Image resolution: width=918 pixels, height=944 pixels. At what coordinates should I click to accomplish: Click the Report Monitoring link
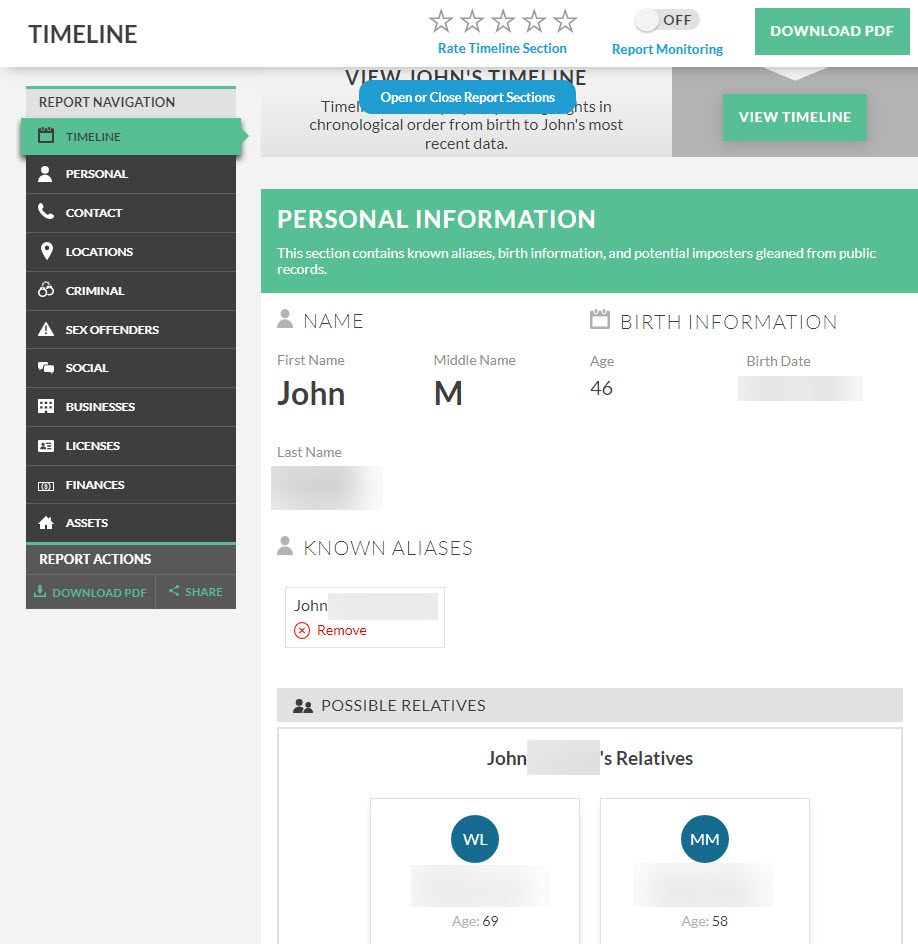coord(667,49)
